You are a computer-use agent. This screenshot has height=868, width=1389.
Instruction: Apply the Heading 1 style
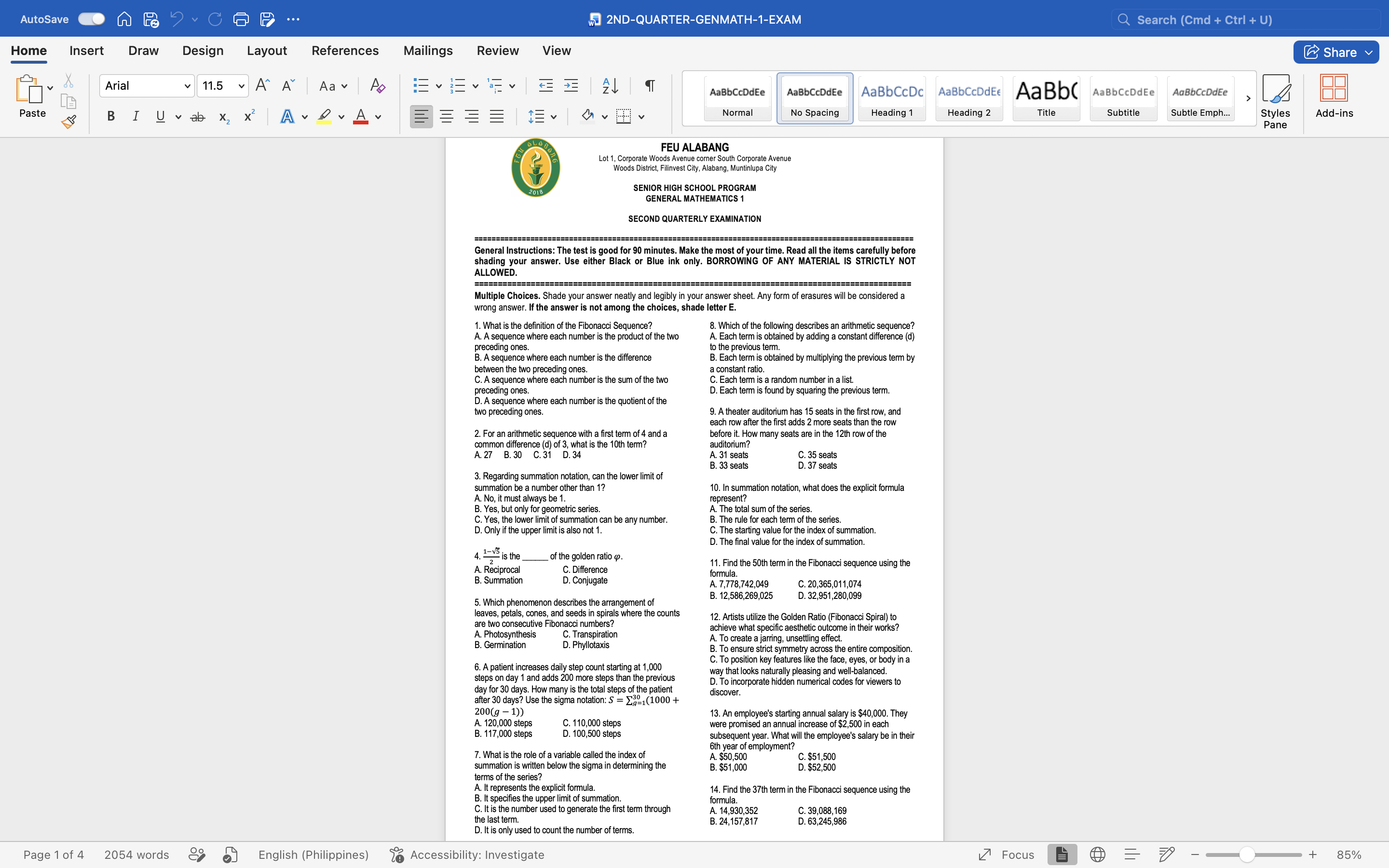click(891, 98)
